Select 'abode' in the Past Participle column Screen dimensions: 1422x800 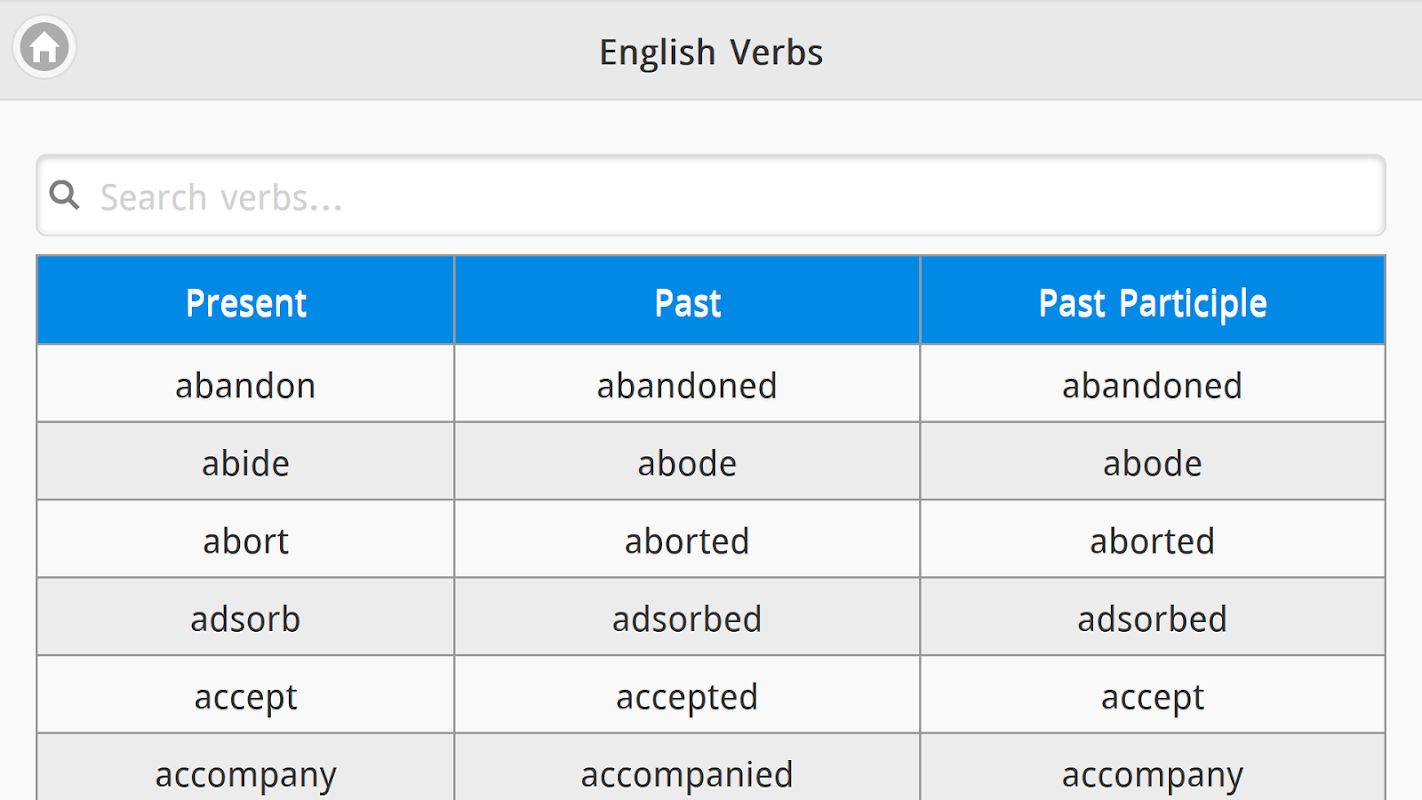tap(1152, 464)
